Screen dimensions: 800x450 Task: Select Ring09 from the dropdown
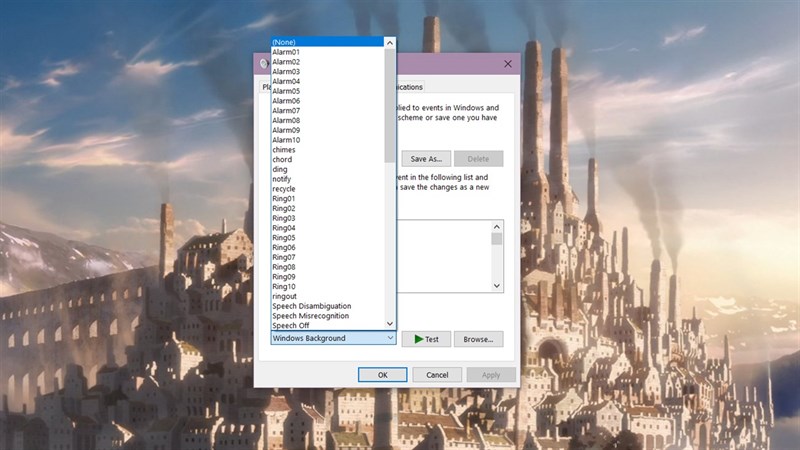[x=328, y=277]
